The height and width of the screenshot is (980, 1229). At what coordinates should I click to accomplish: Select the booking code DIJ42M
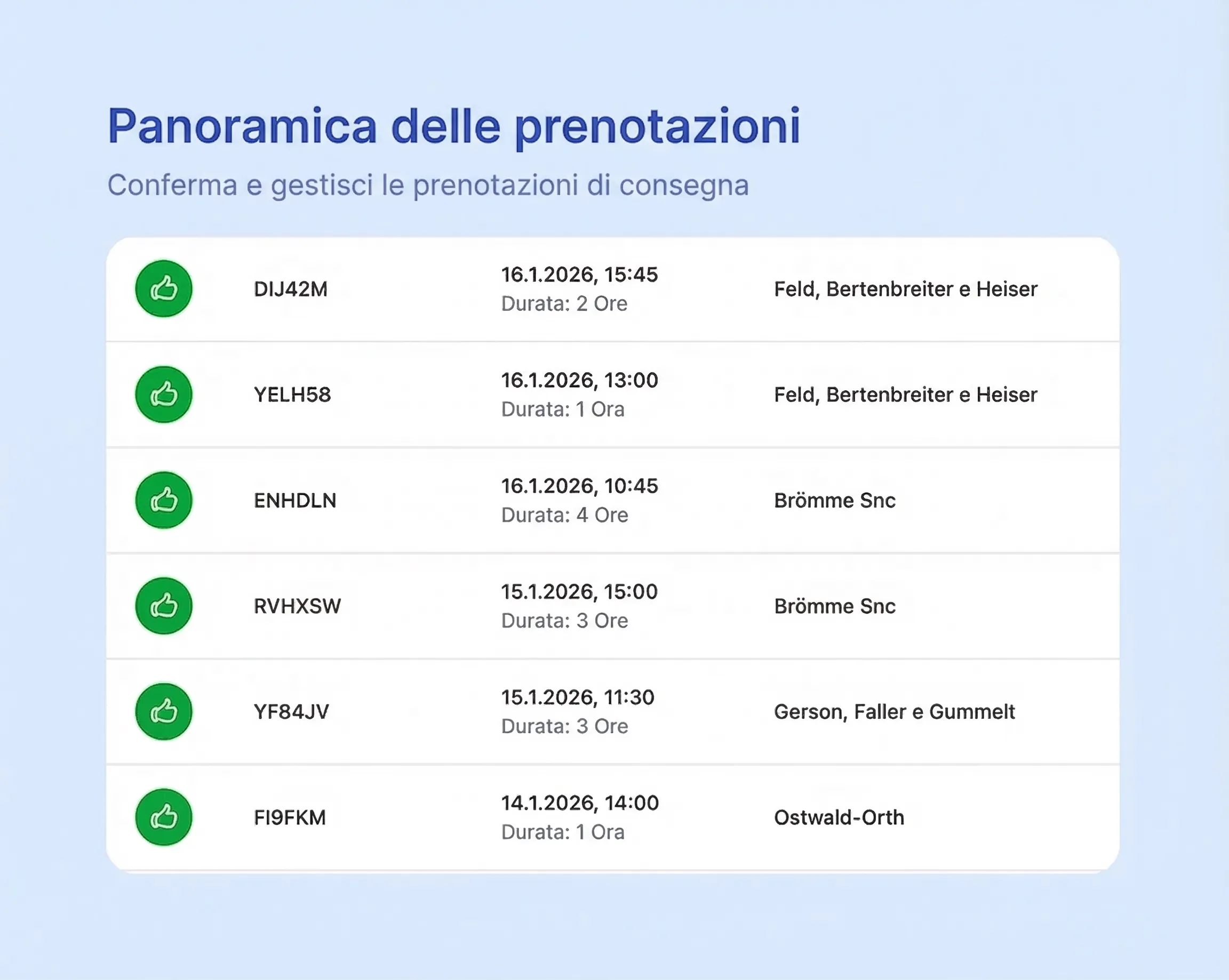(x=290, y=289)
